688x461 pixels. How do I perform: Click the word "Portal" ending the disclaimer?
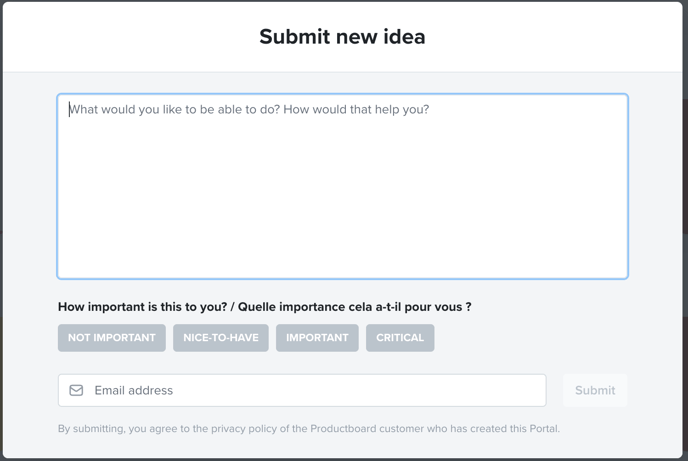pos(545,429)
